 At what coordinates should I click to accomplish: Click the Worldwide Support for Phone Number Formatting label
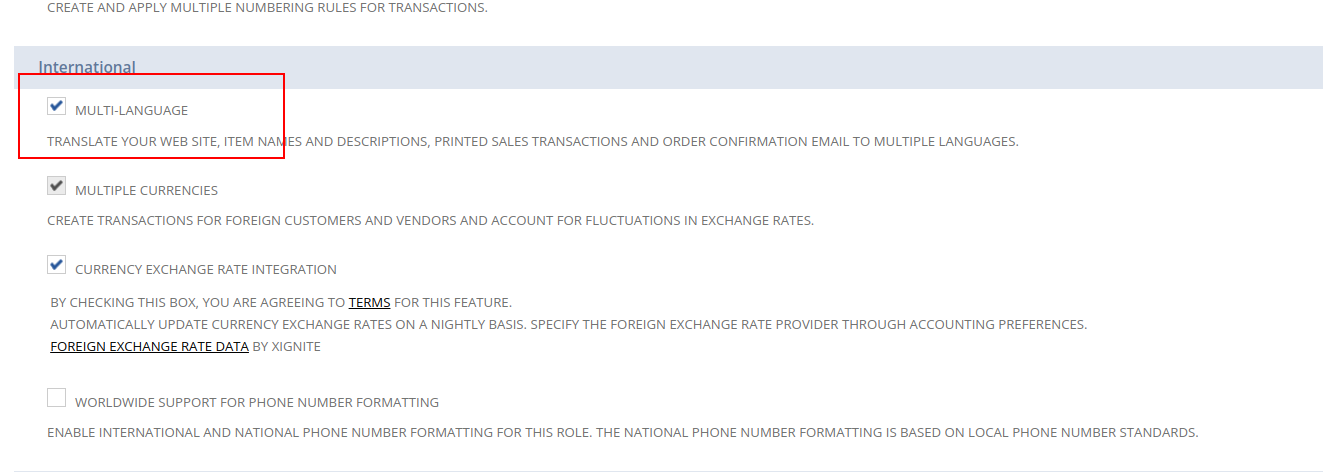(257, 402)
